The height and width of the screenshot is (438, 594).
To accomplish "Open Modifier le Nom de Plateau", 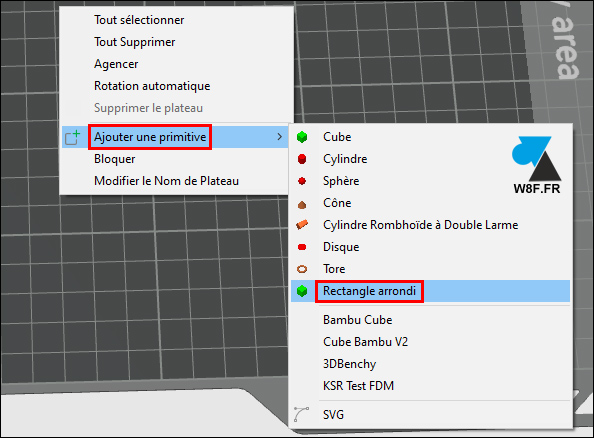I will pos(166,181).
